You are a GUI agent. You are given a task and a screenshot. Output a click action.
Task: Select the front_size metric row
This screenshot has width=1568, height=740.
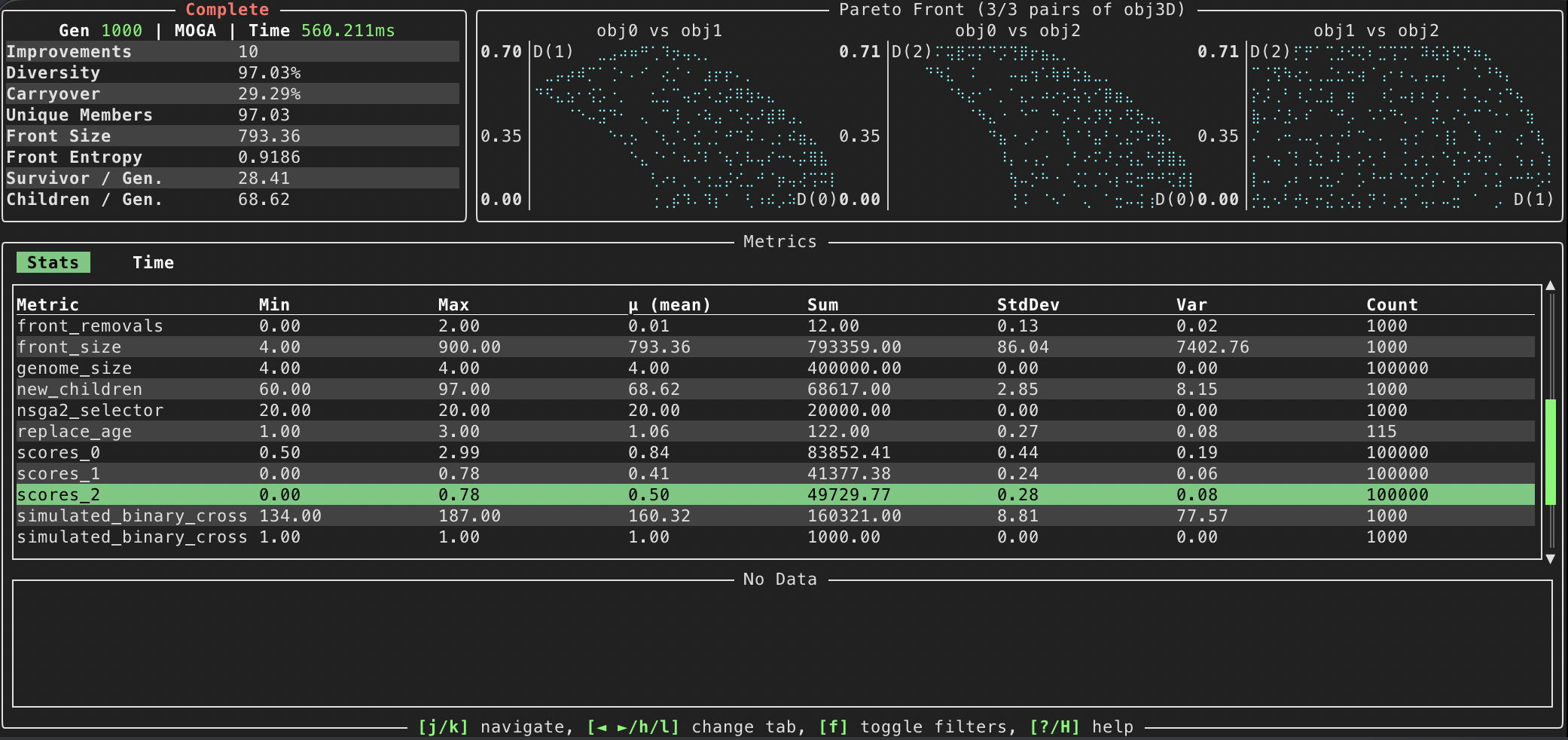(69, 347)
